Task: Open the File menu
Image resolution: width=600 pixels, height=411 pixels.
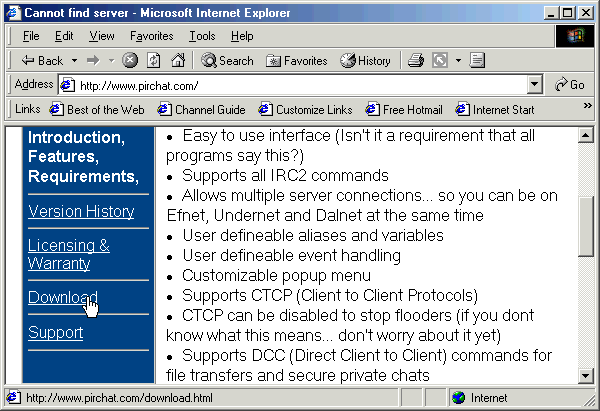Action: [31, 36]
